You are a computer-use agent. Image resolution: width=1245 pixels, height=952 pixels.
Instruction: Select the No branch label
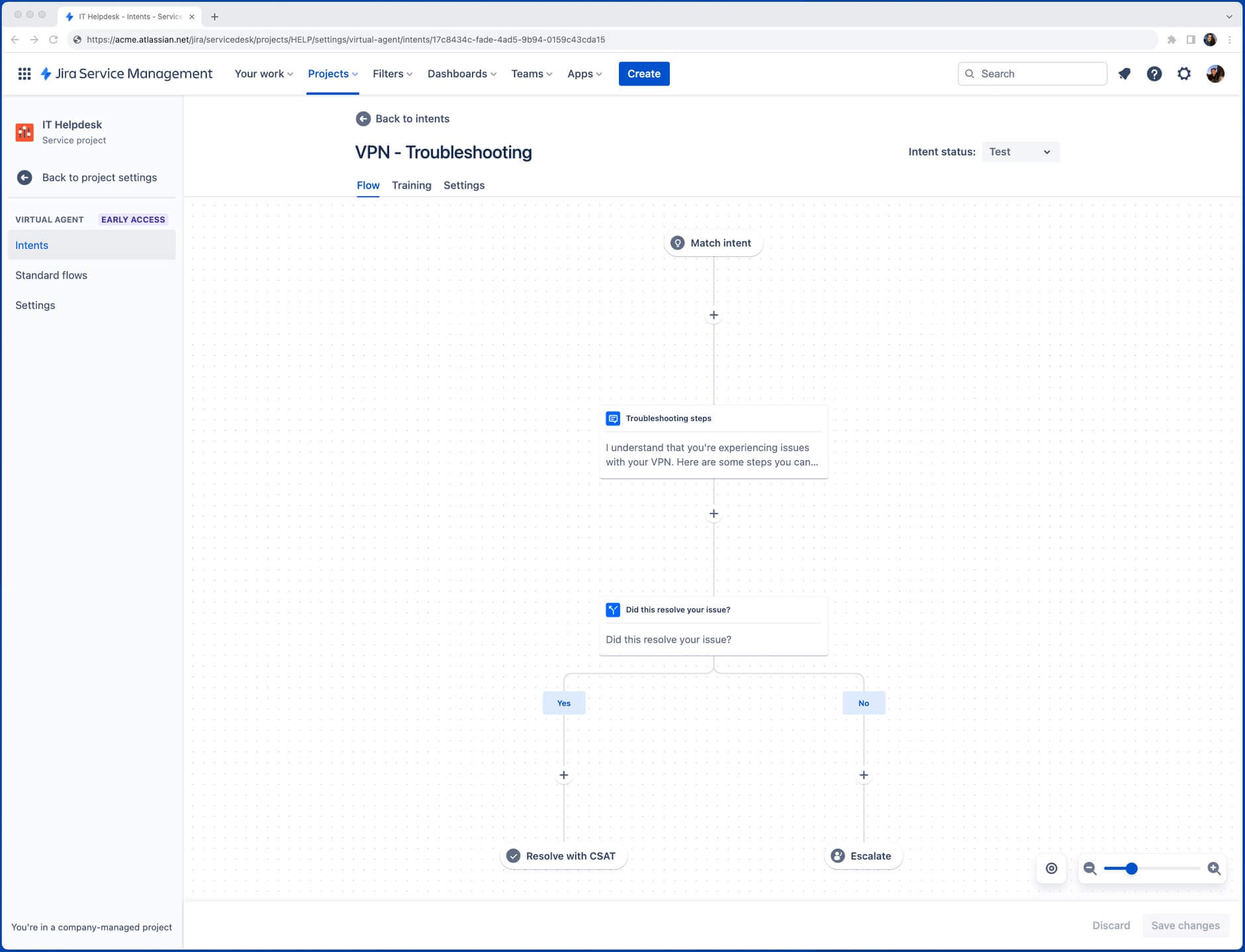(x=863, y=702)
